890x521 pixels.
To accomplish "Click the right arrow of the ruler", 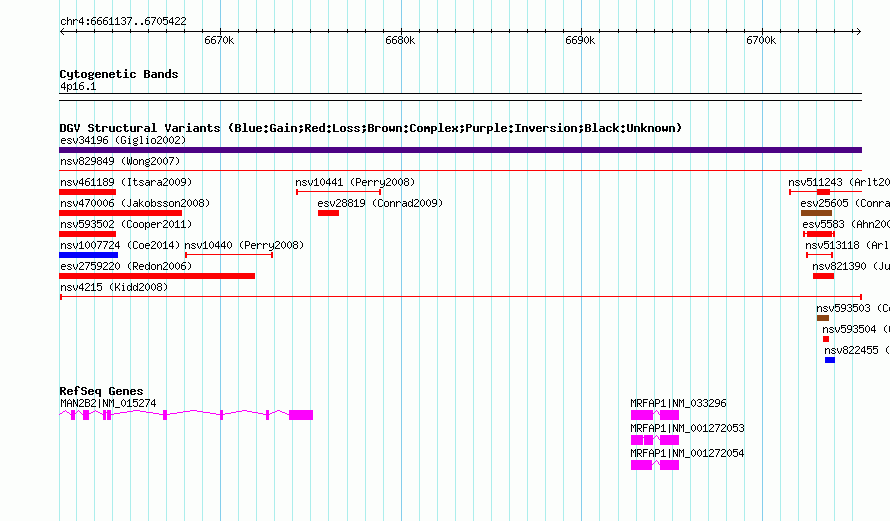I will click(858, 31).
